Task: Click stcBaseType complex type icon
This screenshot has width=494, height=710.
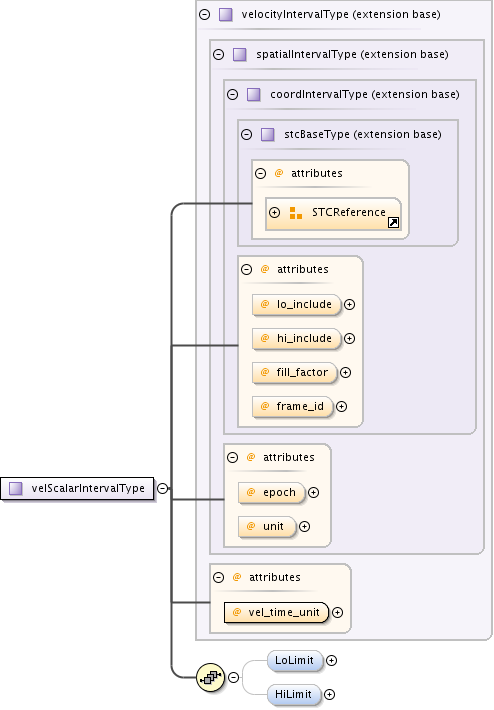Action: click(x=268, y=134)
